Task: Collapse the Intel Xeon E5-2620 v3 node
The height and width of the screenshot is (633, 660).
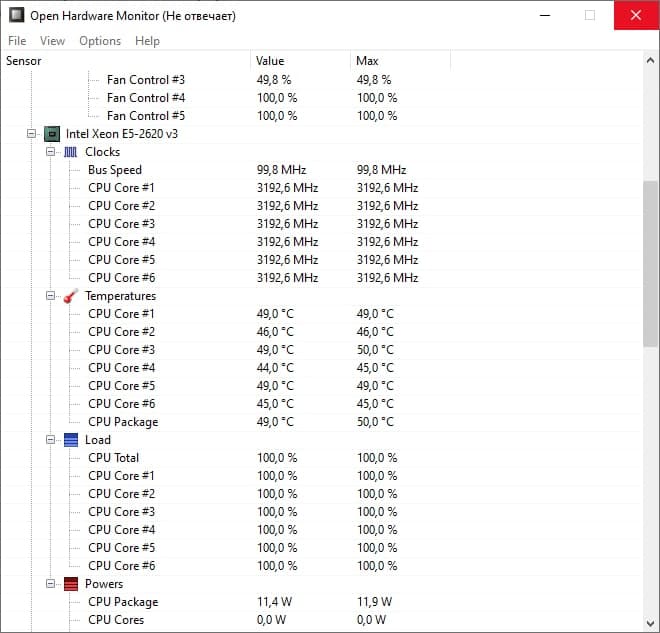Action: pyautogui.click(x=32, y=134)
